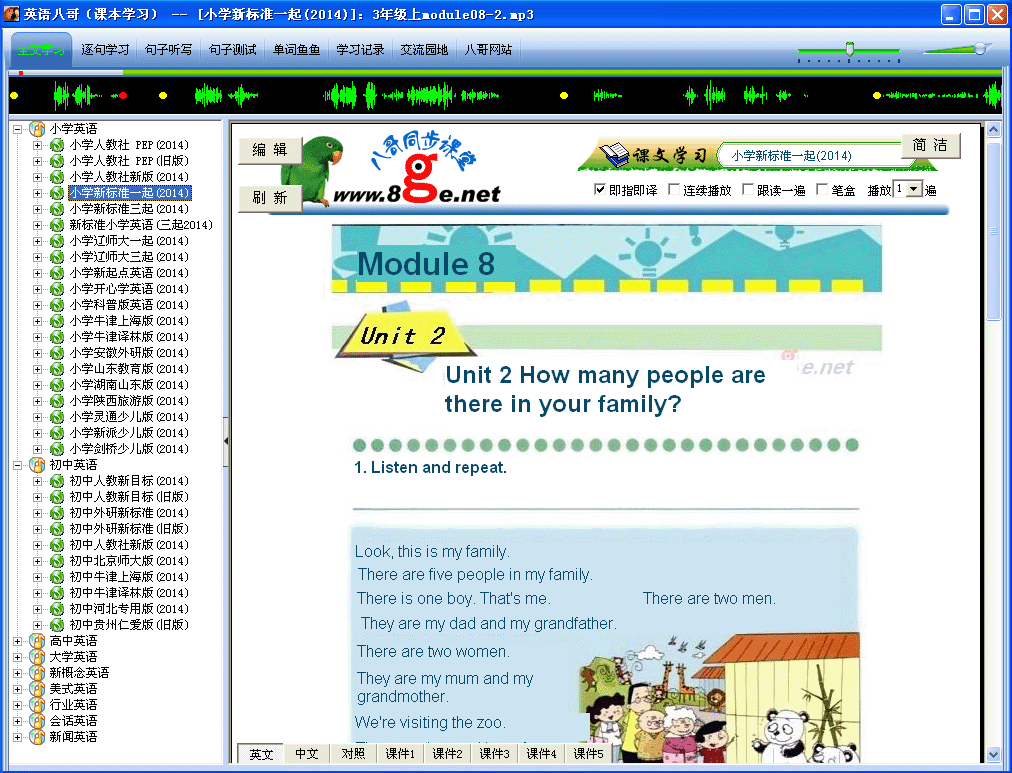Enable the 连续播放 checkbox
Screen dimensions: 1012x773
tap(674, 190)
